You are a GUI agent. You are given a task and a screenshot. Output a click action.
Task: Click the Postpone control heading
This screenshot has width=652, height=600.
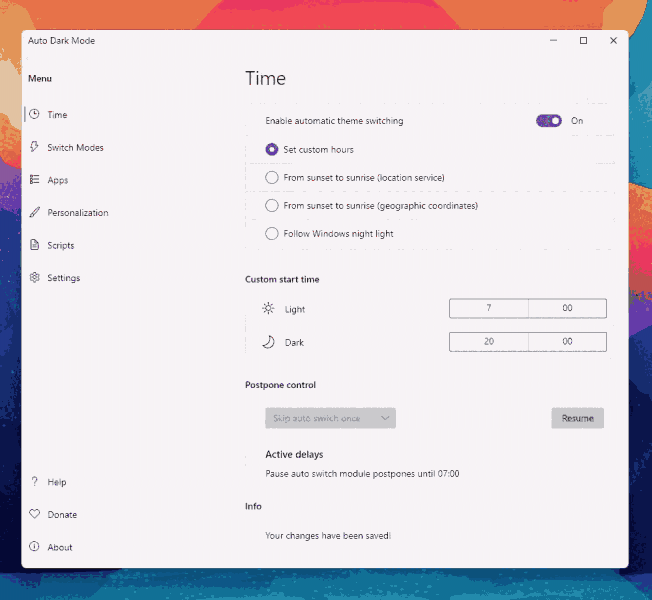(280, 385)
